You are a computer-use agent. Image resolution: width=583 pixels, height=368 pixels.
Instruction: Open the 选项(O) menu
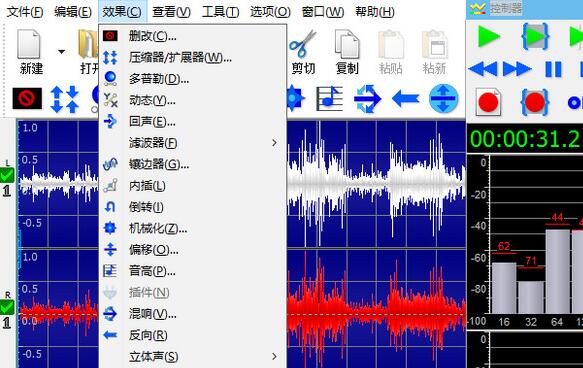[x=270, y=12]
